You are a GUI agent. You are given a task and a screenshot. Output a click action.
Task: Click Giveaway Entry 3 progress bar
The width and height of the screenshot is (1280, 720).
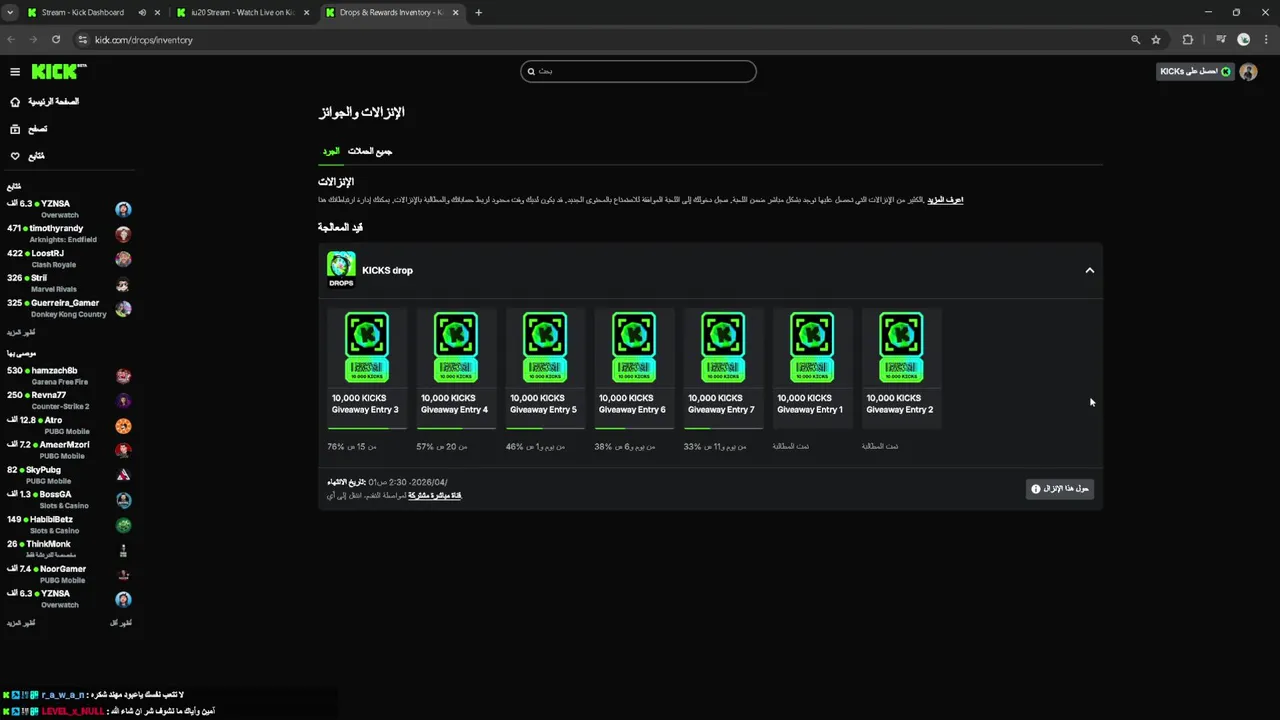[367, 428]
